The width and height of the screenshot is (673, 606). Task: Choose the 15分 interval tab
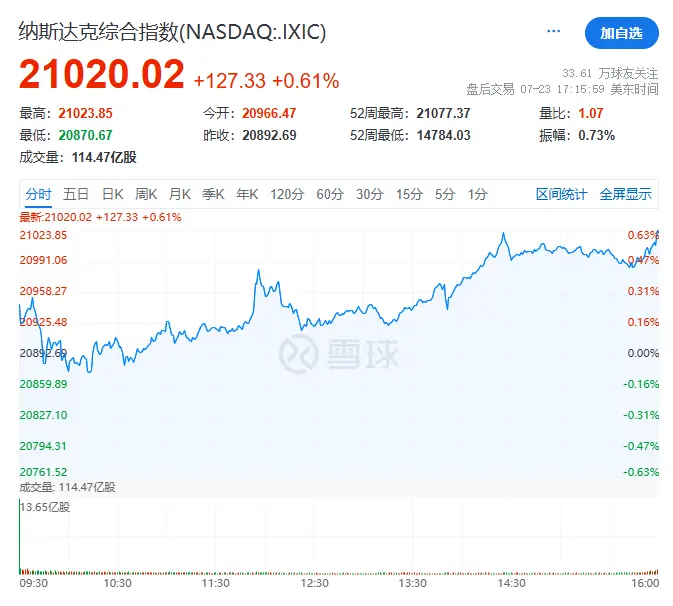coord(409,194)
